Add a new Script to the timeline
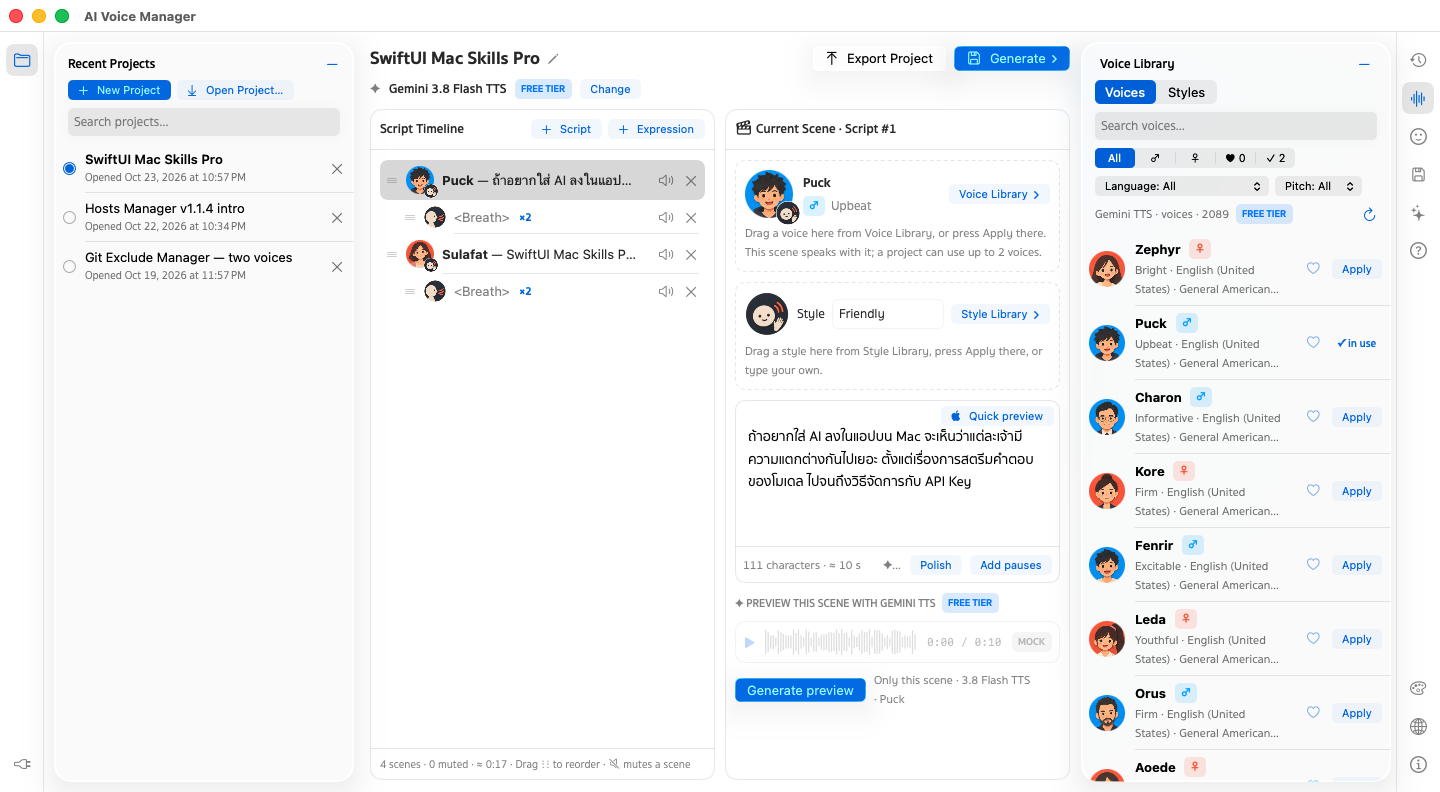 [566, 129]
